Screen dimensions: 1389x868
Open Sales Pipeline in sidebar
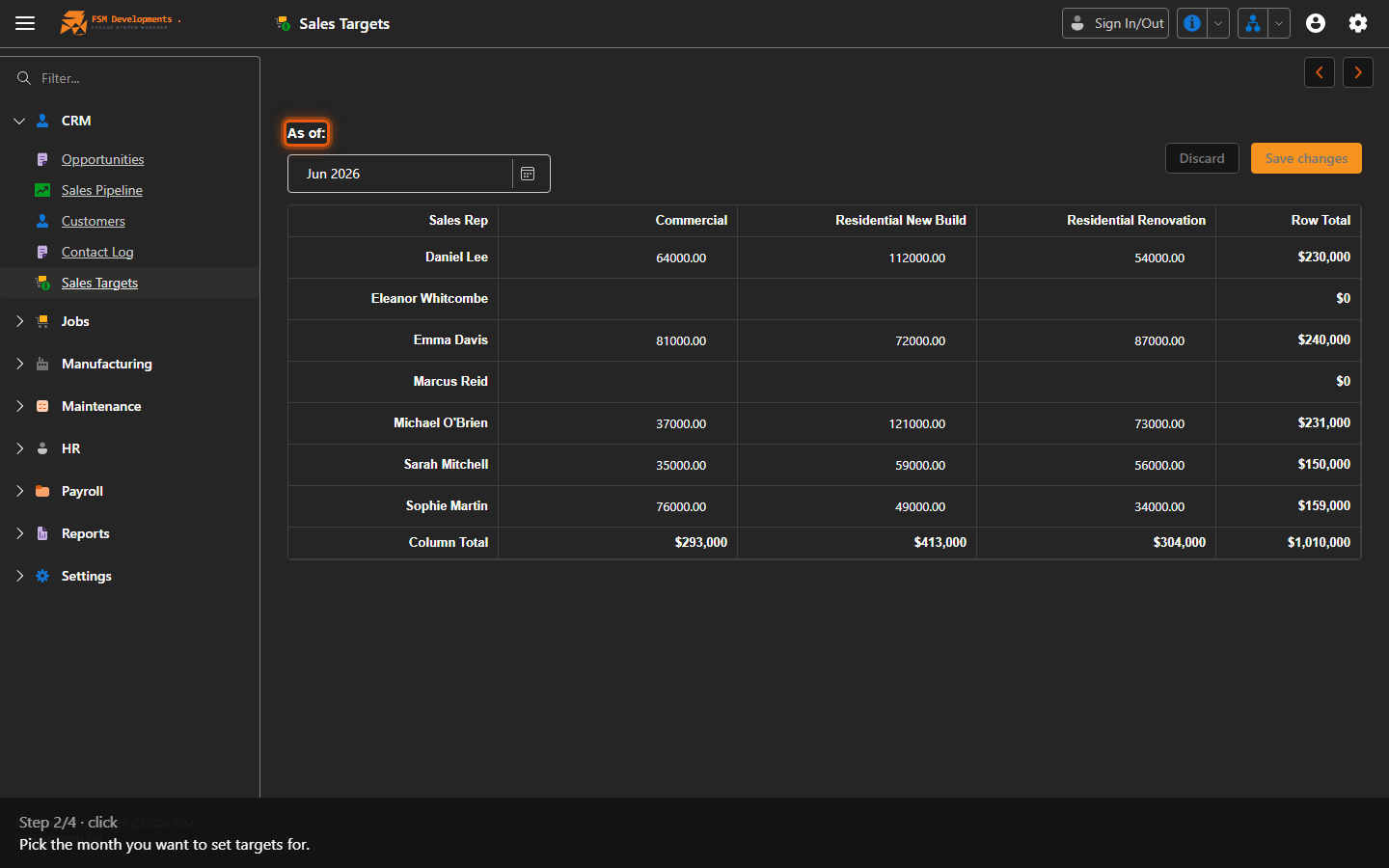[x=102, y=190]
